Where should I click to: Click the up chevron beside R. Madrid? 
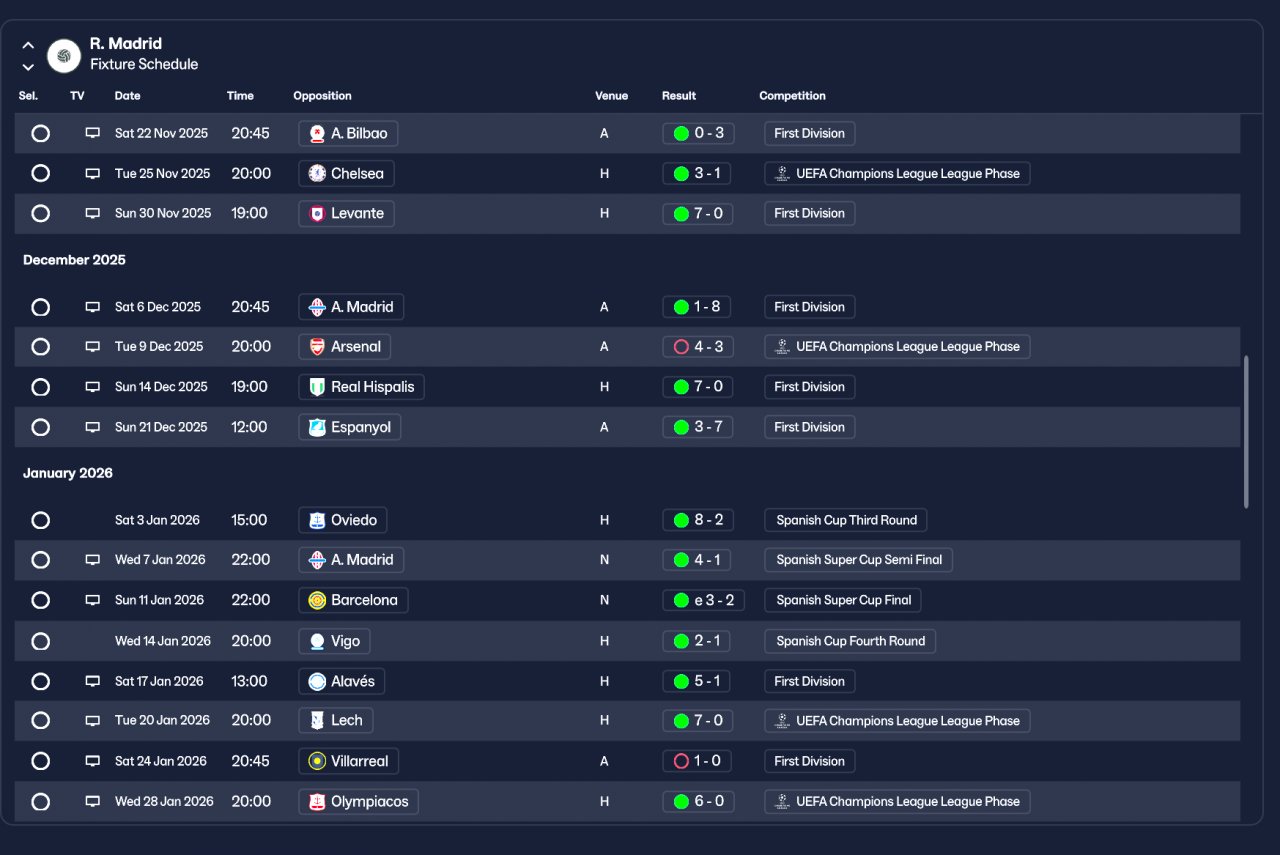28,45
